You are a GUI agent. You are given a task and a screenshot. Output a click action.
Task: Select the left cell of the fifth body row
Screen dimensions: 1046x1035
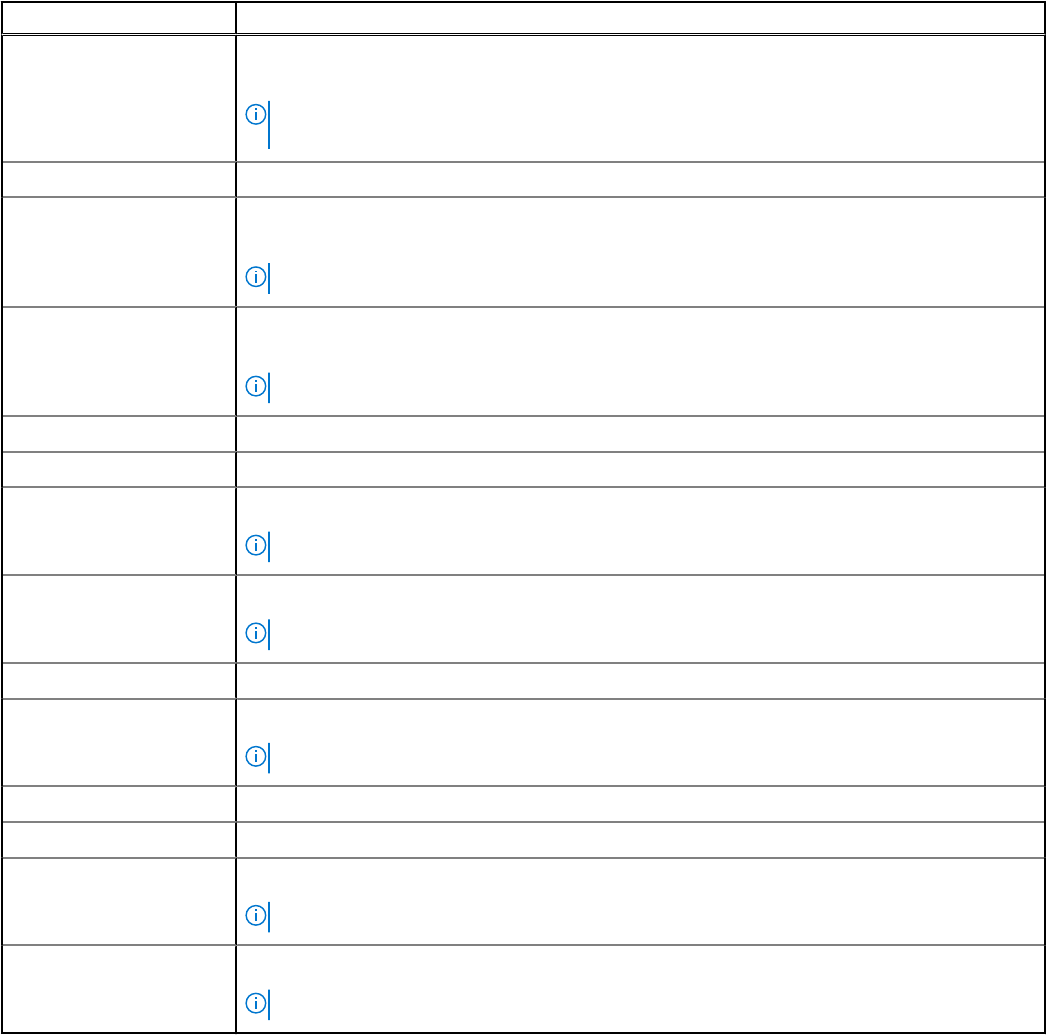pos(119,434)
